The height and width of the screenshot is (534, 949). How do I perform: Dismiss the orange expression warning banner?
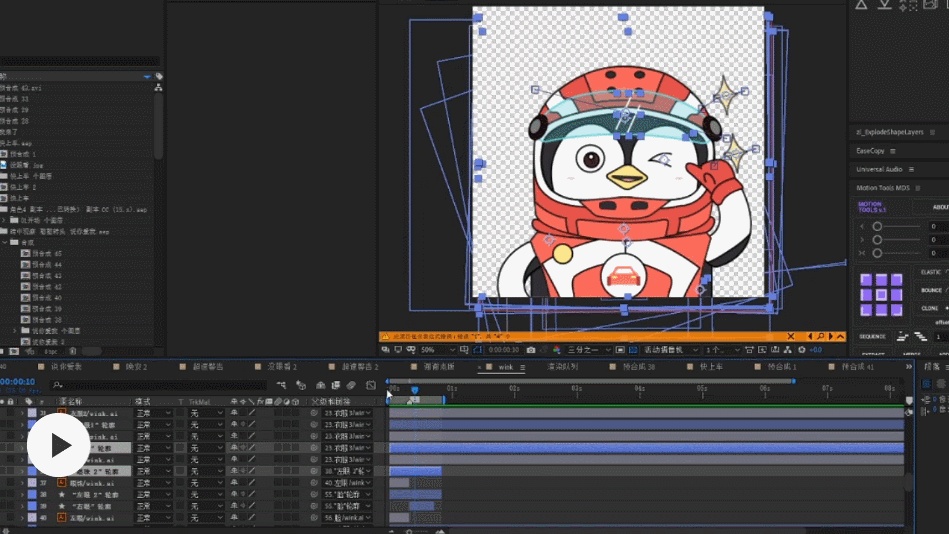coord(791,337)
